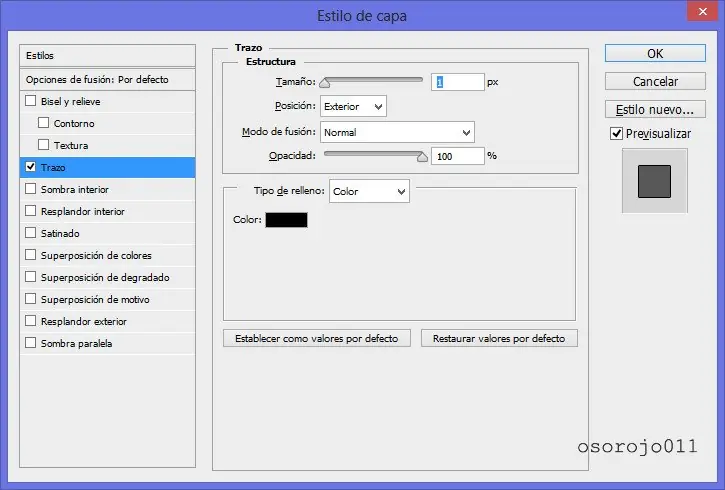
Task: Select the Estilos list header
Action: pyautogui.click(x=107, y=55)
